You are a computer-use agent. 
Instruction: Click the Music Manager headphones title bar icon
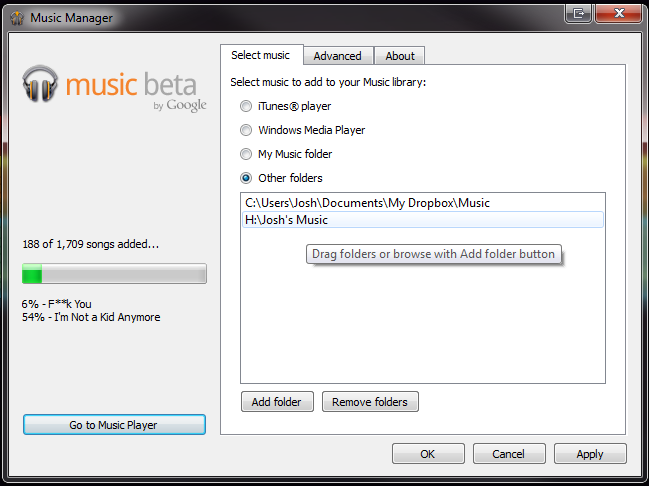click(17, 18)
